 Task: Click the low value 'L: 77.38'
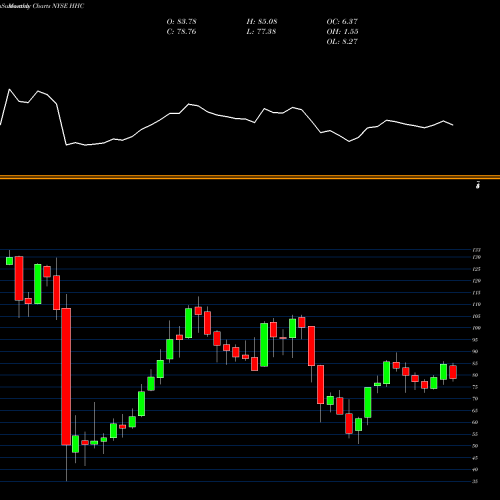tap(261, 32)
